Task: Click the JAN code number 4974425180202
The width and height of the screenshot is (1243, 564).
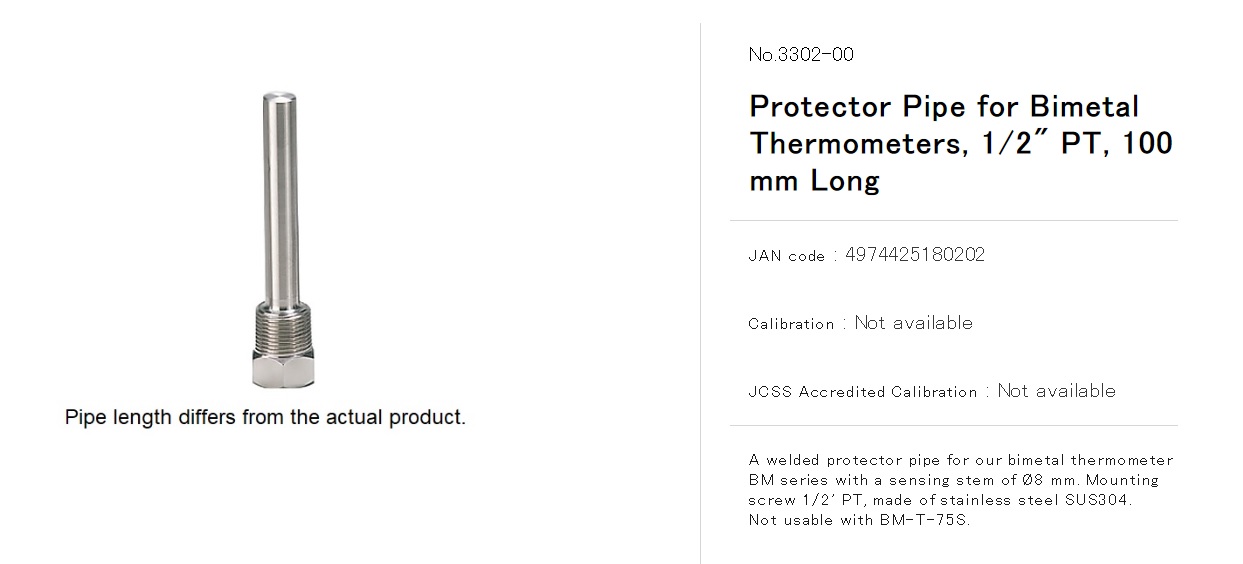Action: 915,255
